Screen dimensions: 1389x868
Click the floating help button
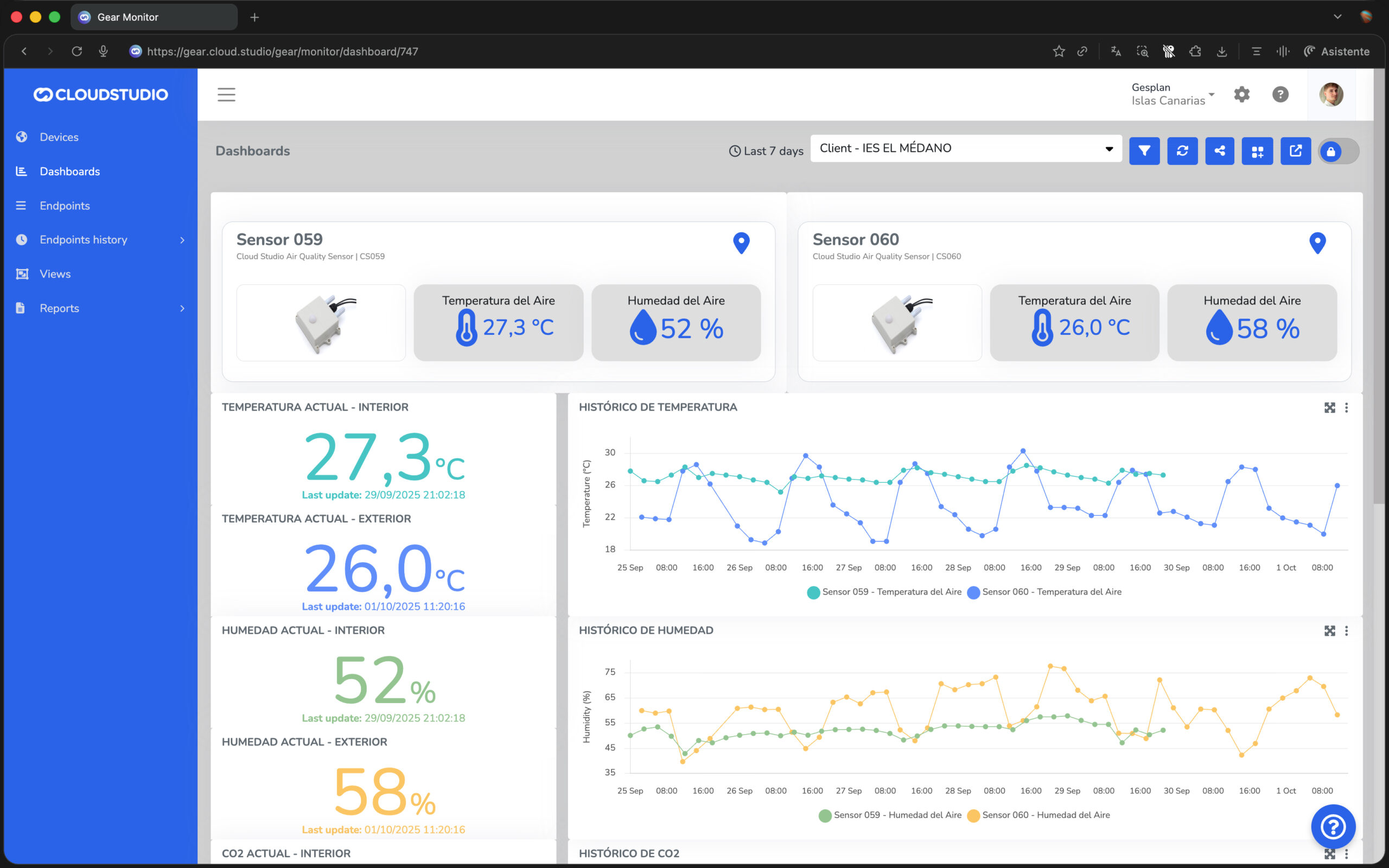[x=1333, y=827]
